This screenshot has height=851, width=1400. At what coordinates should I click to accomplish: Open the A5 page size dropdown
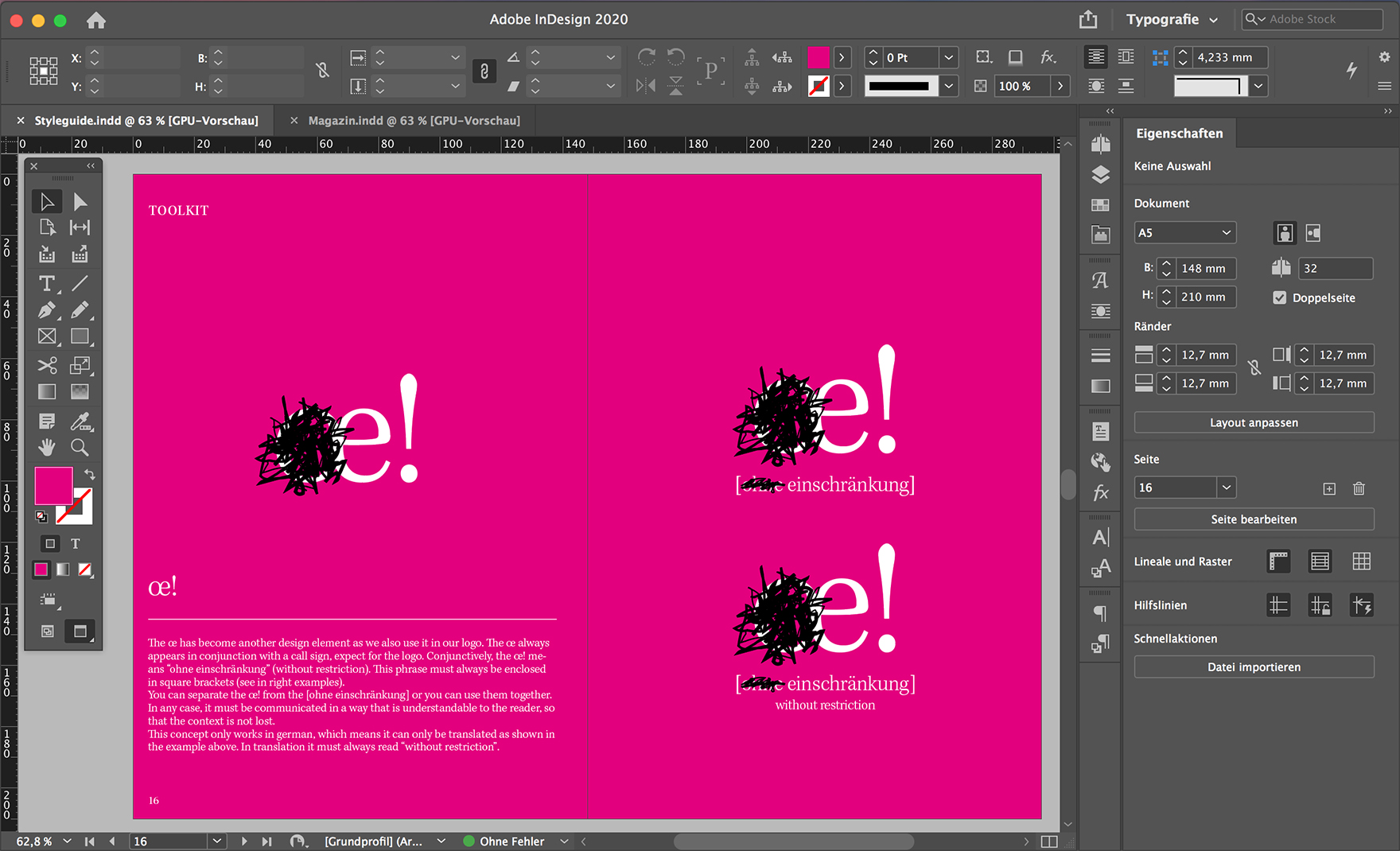tap(1184, 233)
